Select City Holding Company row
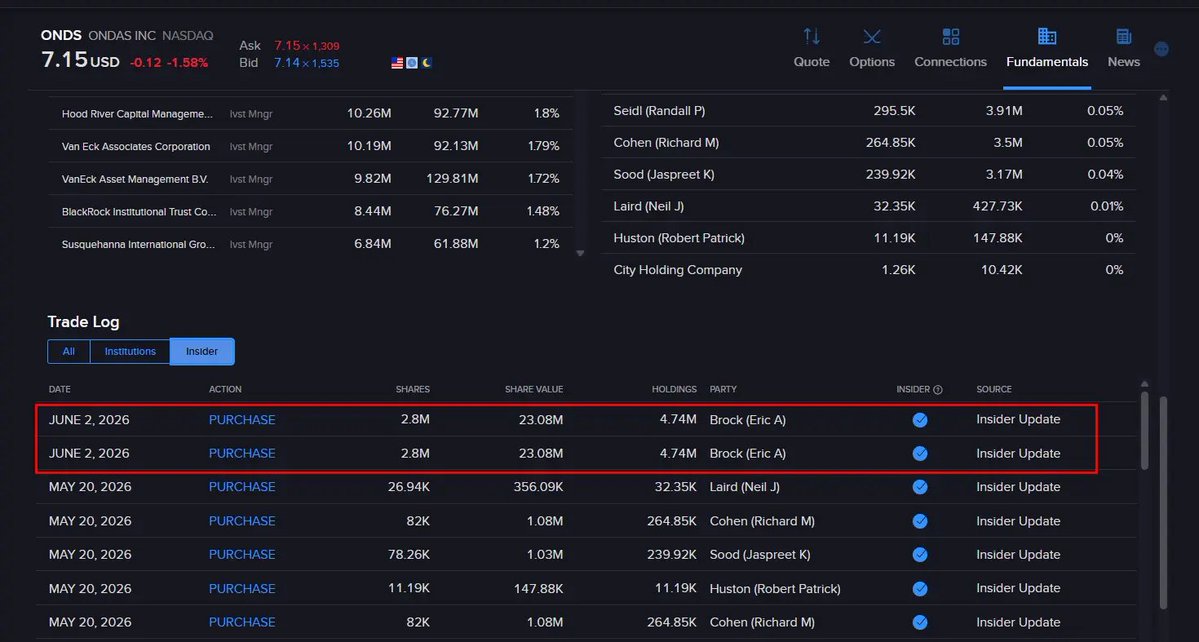This screenshot has width=1199, height=642. pyautogui.click(x=868, y=270)
